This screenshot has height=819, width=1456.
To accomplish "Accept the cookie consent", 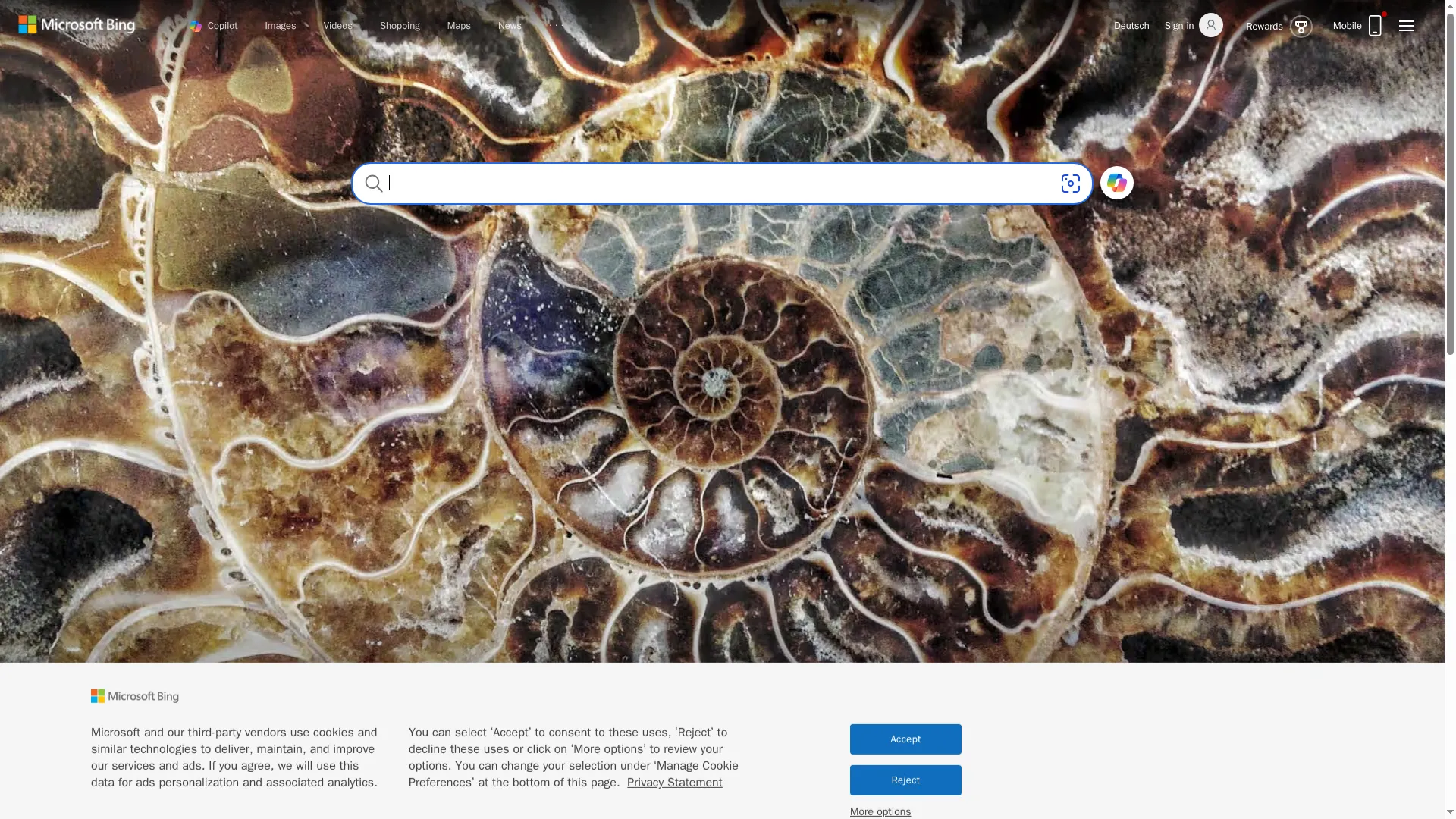I will (x=905, y=739).
